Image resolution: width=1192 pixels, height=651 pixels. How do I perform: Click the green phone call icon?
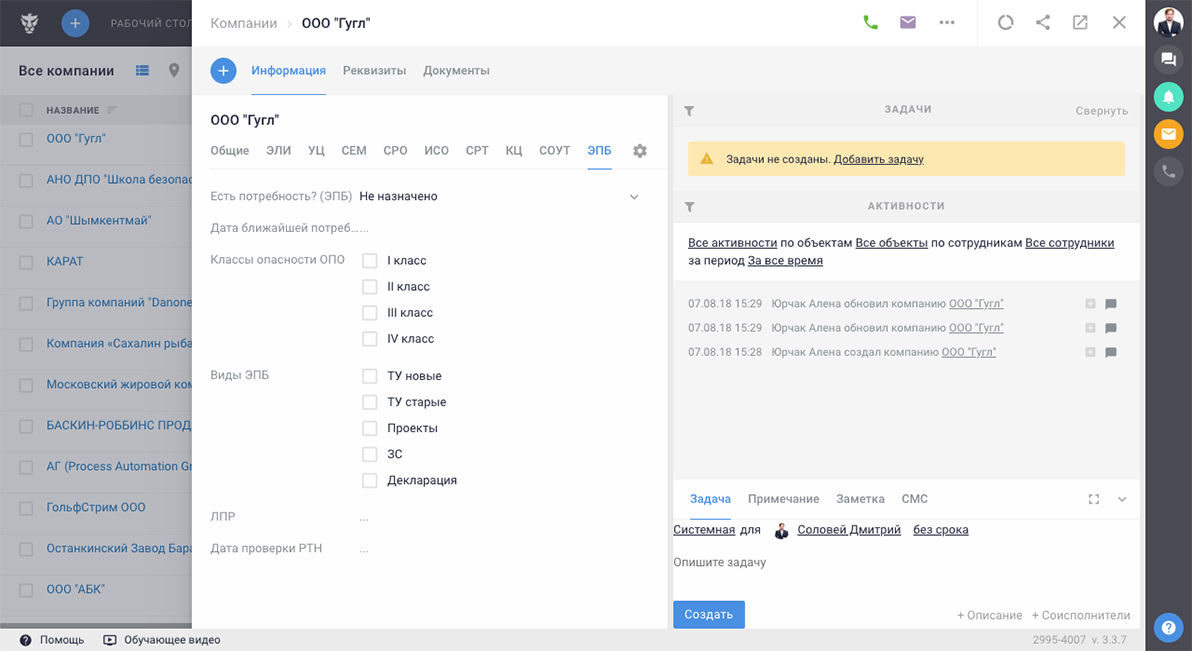(x=870, y=23)
